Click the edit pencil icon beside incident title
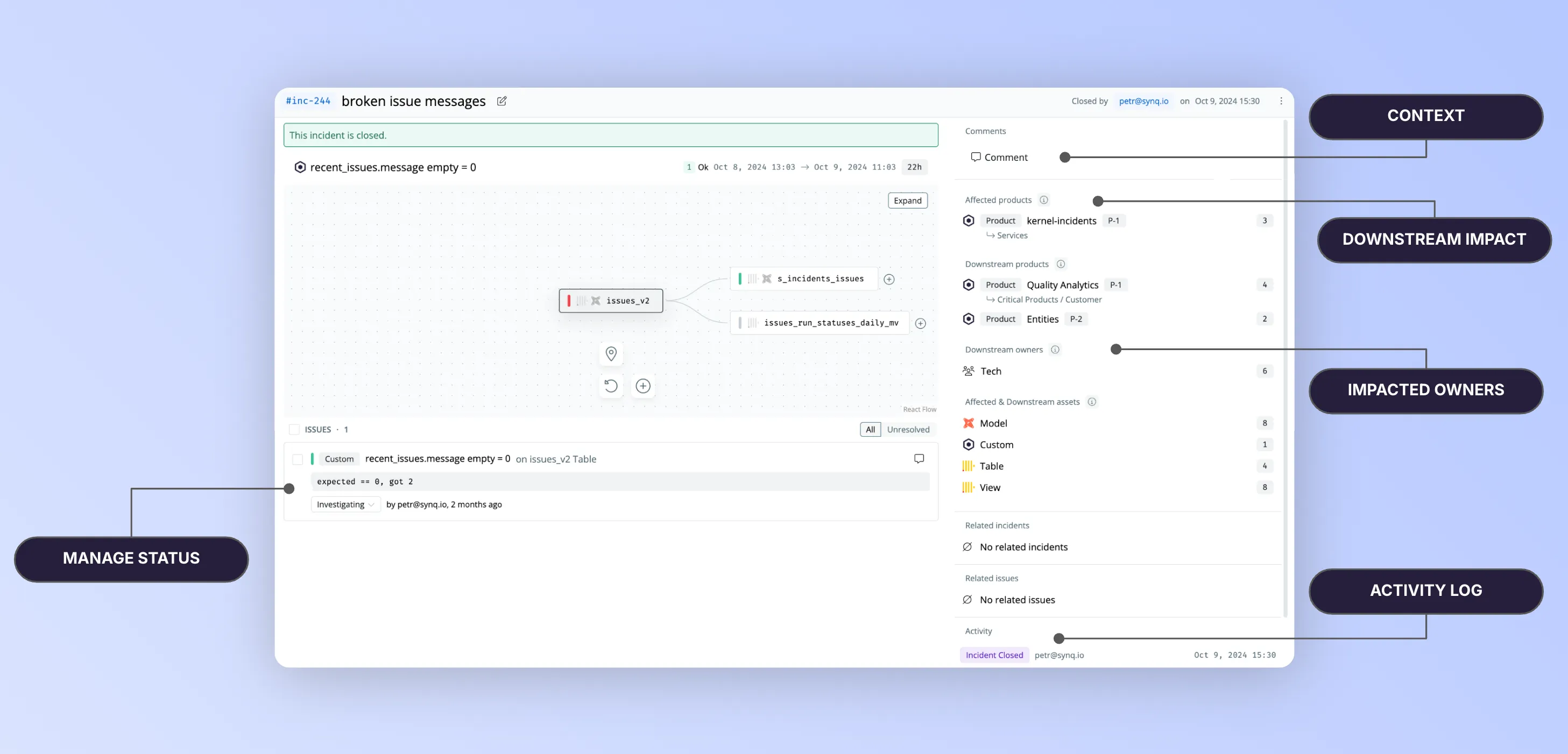The image size is (1568, 754). pyautogui.click(x=502, y=101)
